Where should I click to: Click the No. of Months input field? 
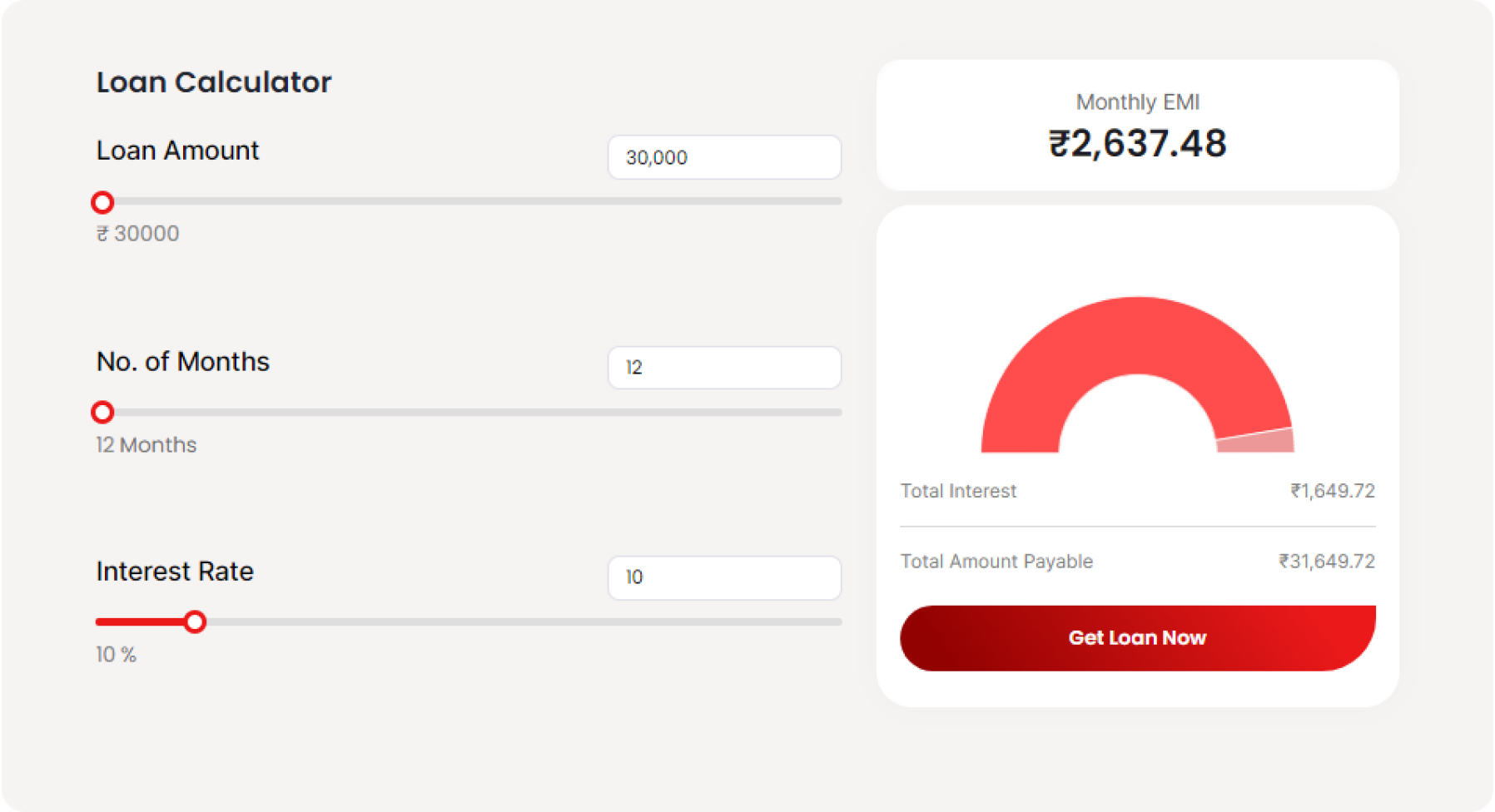pos(724,368)
